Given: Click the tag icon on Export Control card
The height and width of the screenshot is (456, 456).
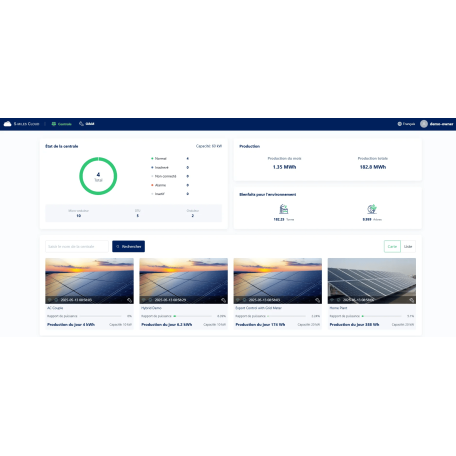Looking at the screenshot, I should (318, 300).
